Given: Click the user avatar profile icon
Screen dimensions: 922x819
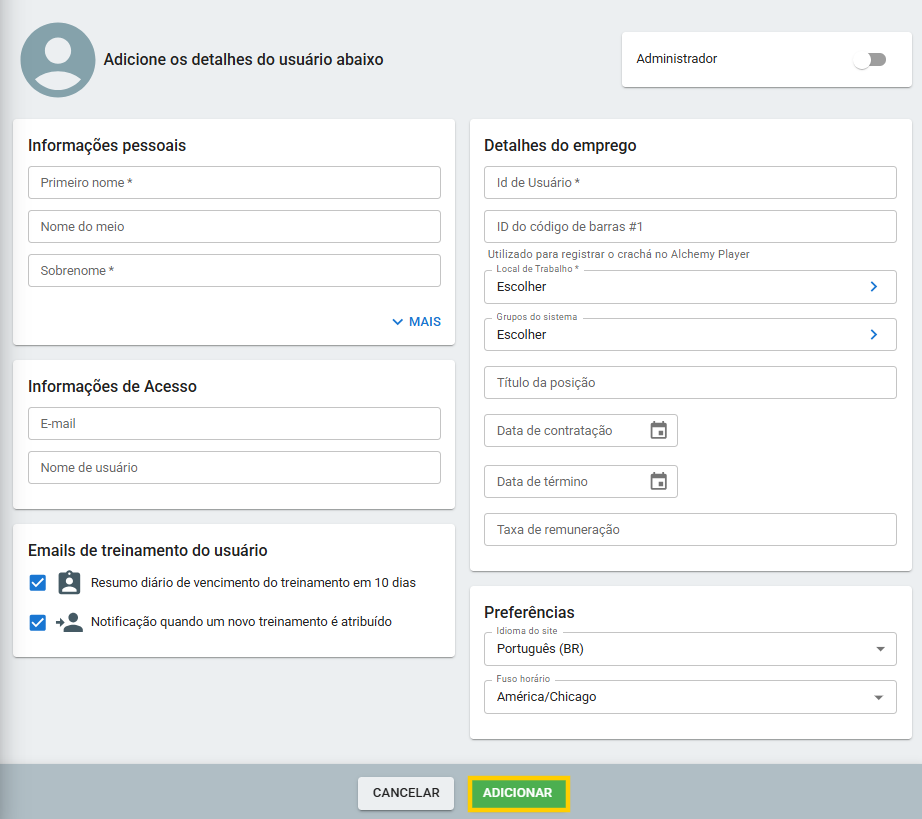Looking at the screenshot, I should click(x=58, y=60).
